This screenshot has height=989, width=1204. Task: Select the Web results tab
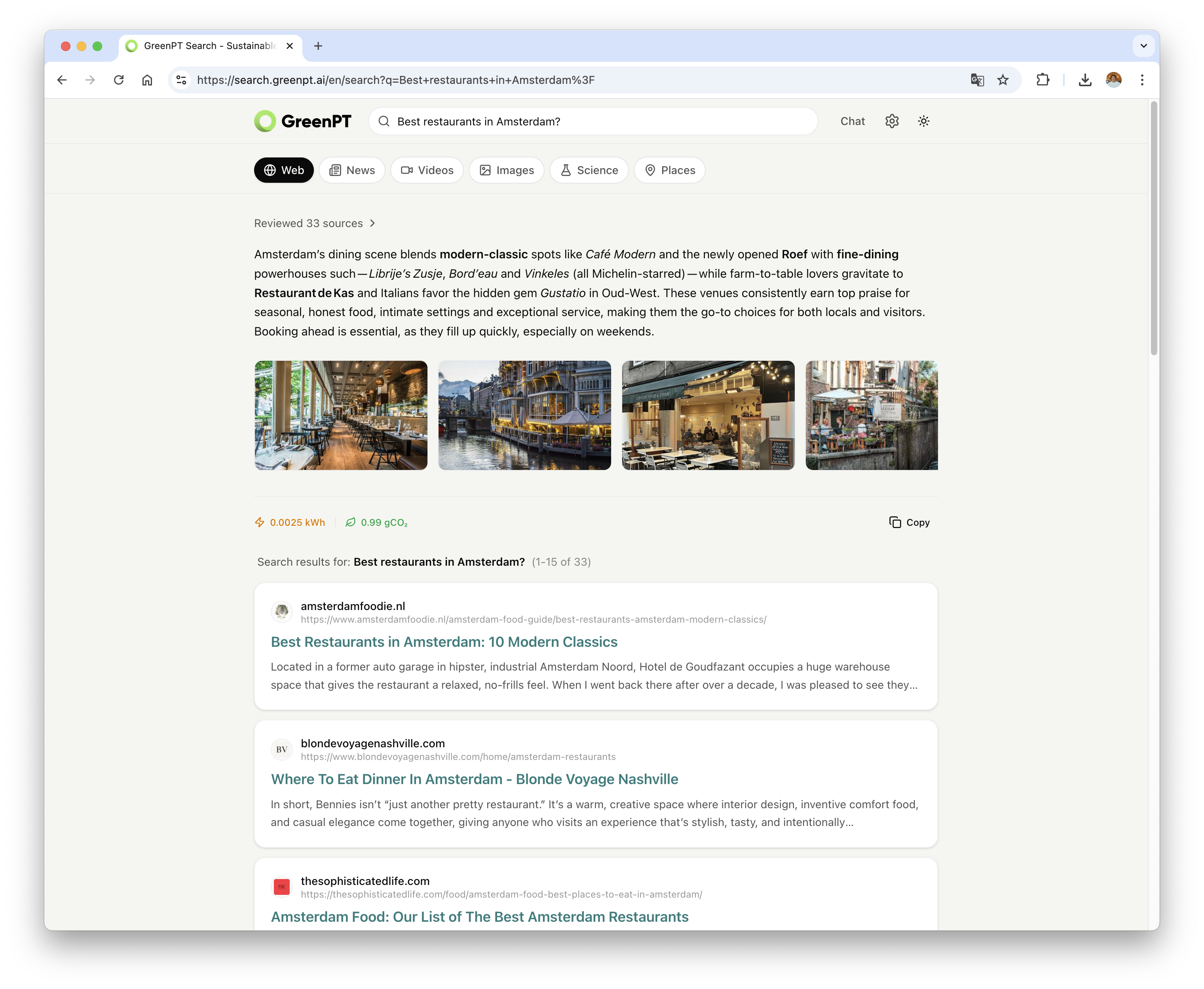283,170
